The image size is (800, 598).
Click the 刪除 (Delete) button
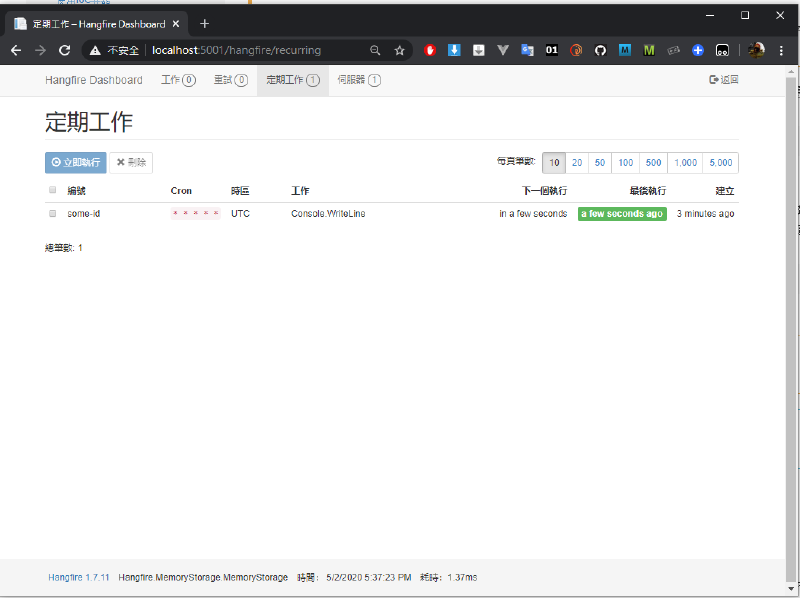[131, 162]
